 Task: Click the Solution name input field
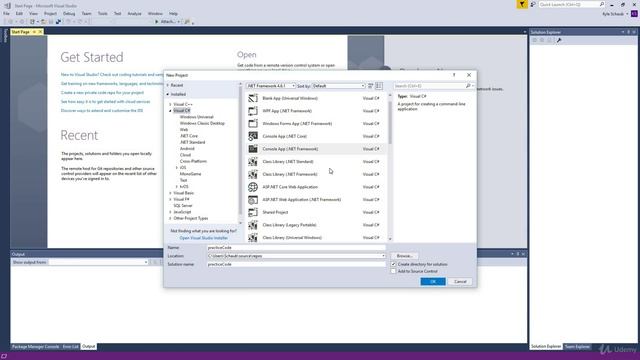(x=296, y=264)
